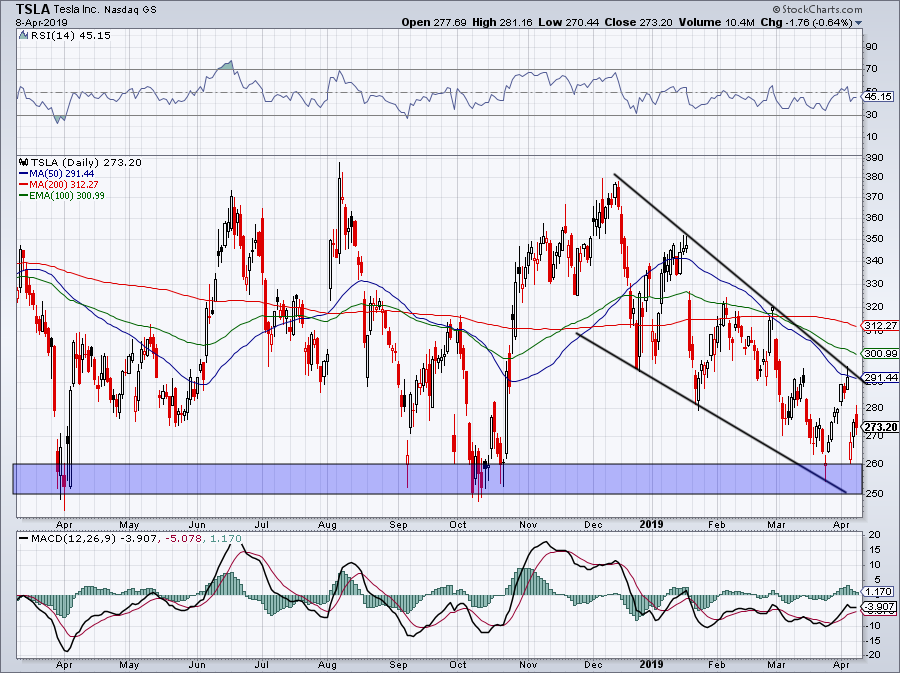Screen dimensions: 900x673
Task: Click the candlestick icon beside TSLA (Daily)
Action: (23, 162)
